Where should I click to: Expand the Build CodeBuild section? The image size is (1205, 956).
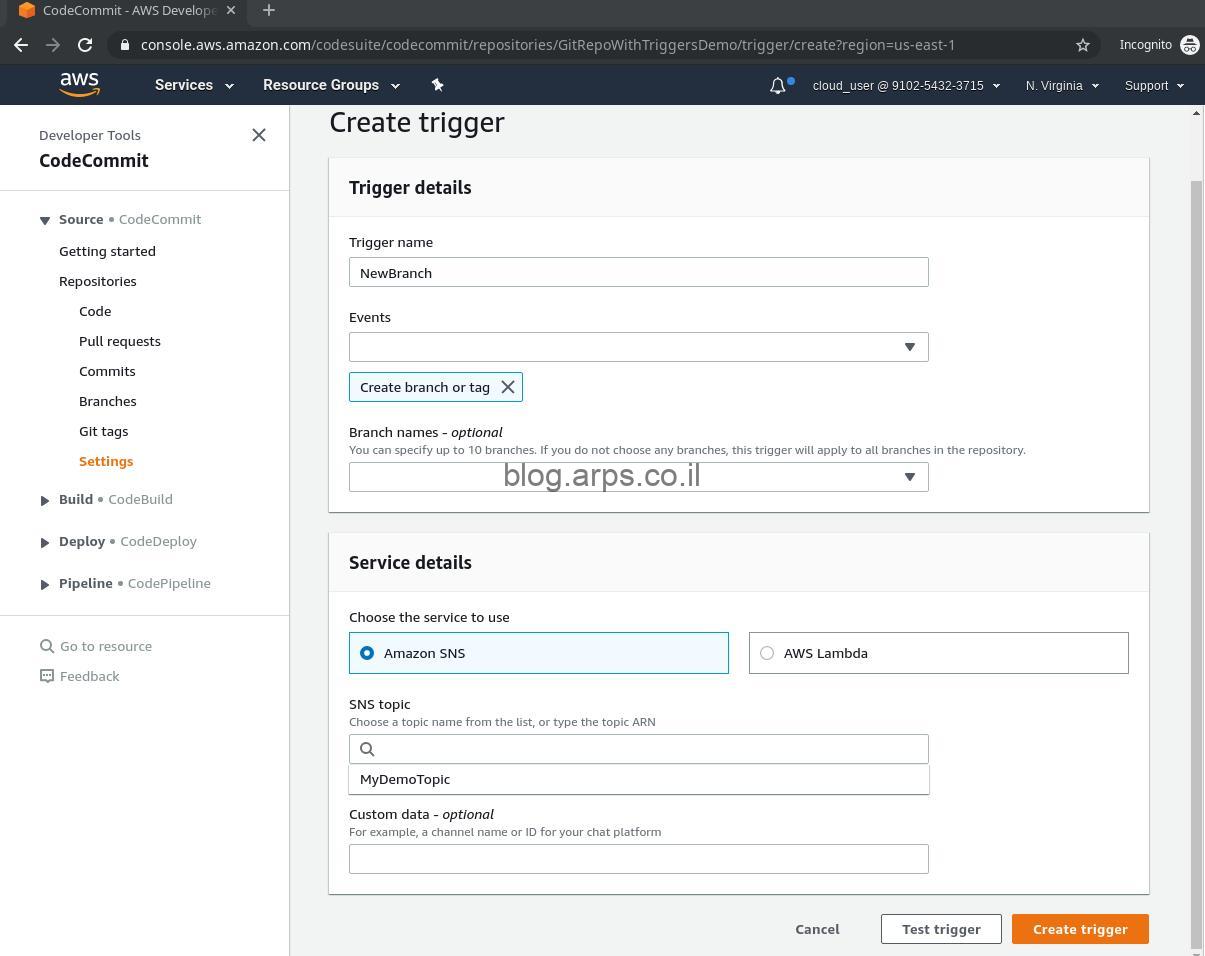[45, 500]
